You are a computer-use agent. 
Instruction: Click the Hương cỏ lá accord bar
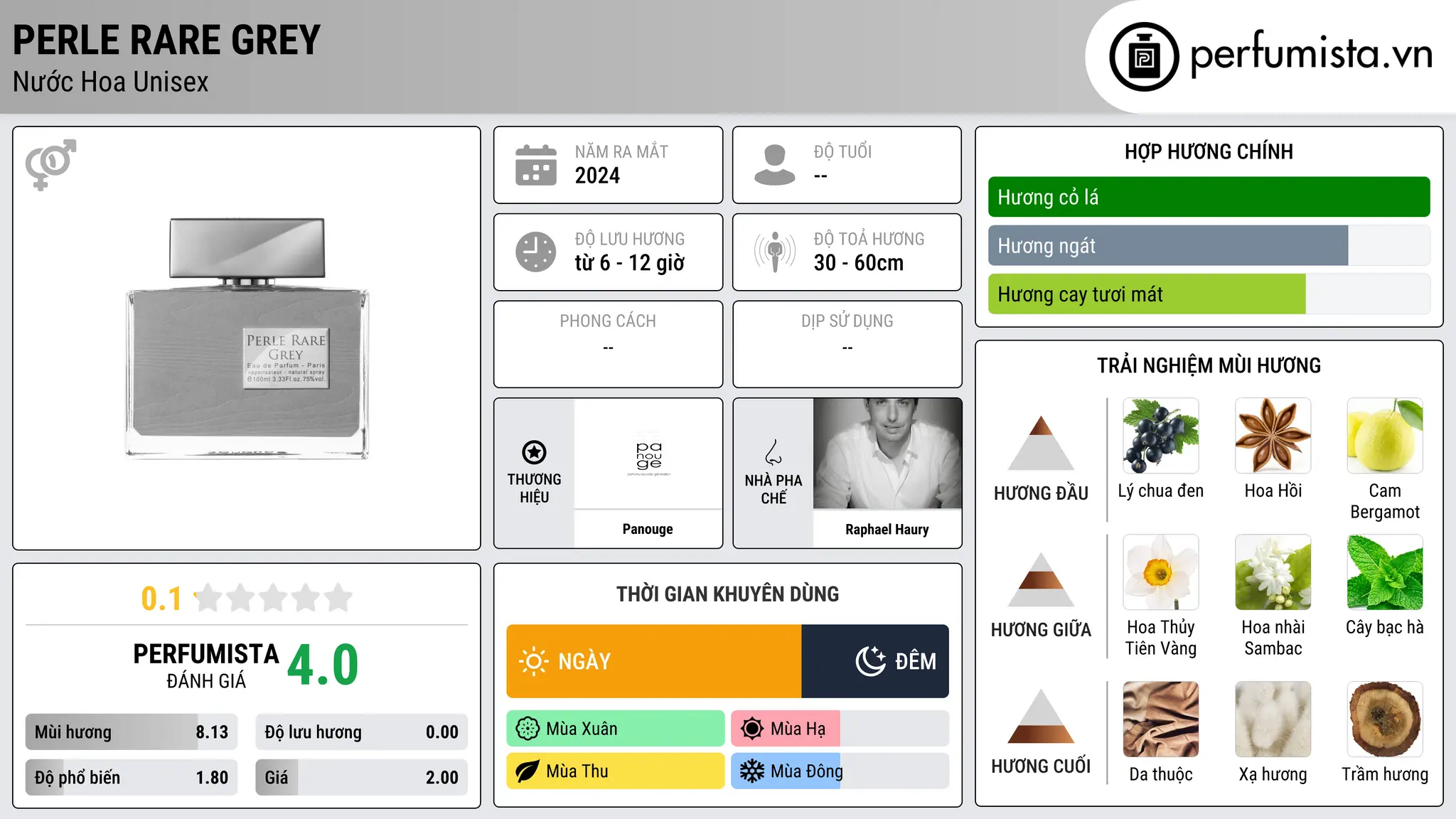[1209, 197]
